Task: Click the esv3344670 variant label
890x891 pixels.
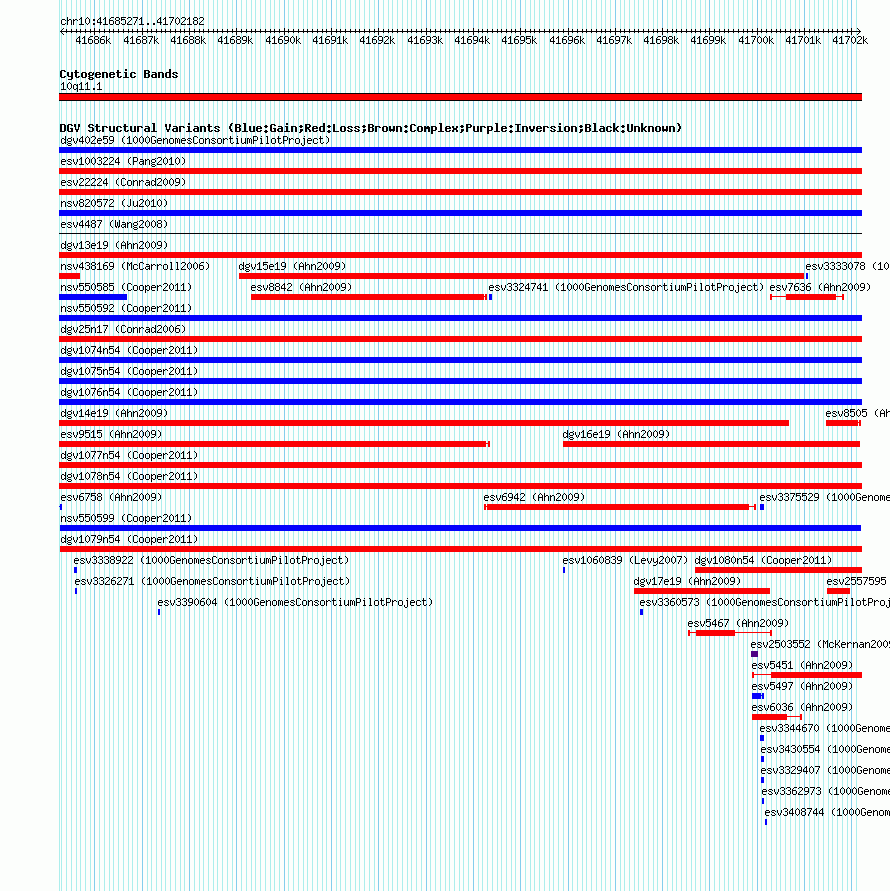Action: 825,729
